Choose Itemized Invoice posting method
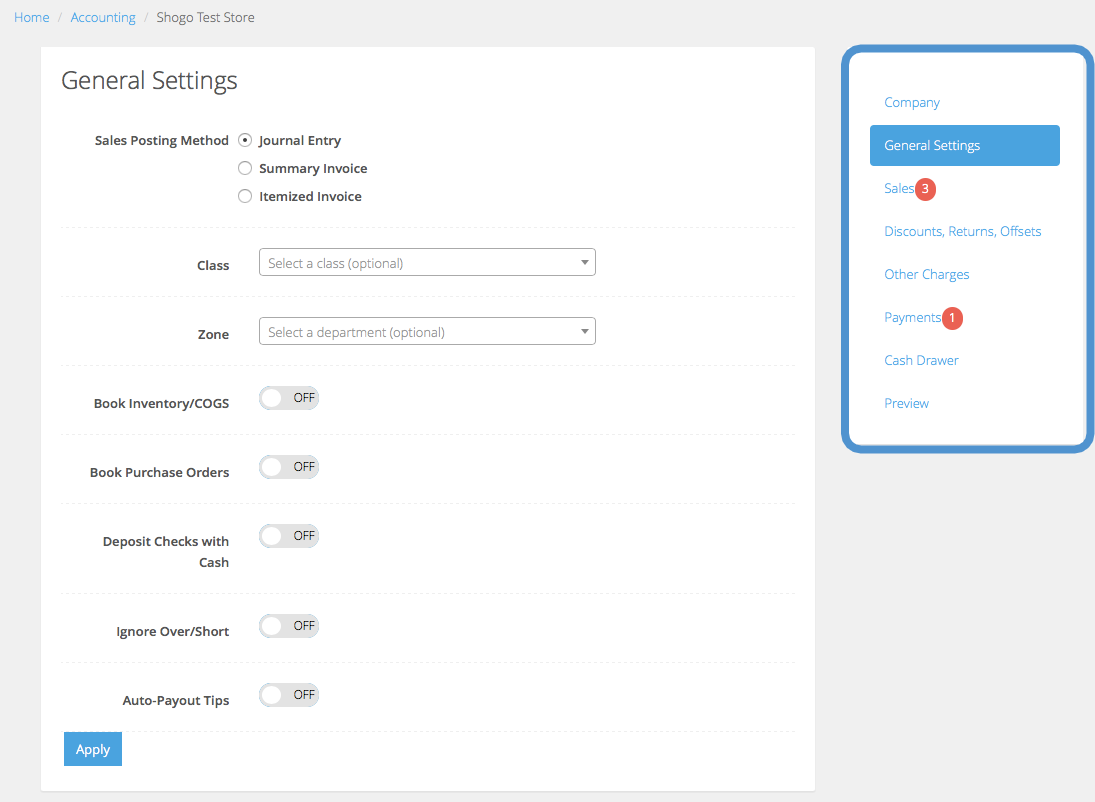The width and height of the screenshot is (1095, 802). tap(245, 197)
